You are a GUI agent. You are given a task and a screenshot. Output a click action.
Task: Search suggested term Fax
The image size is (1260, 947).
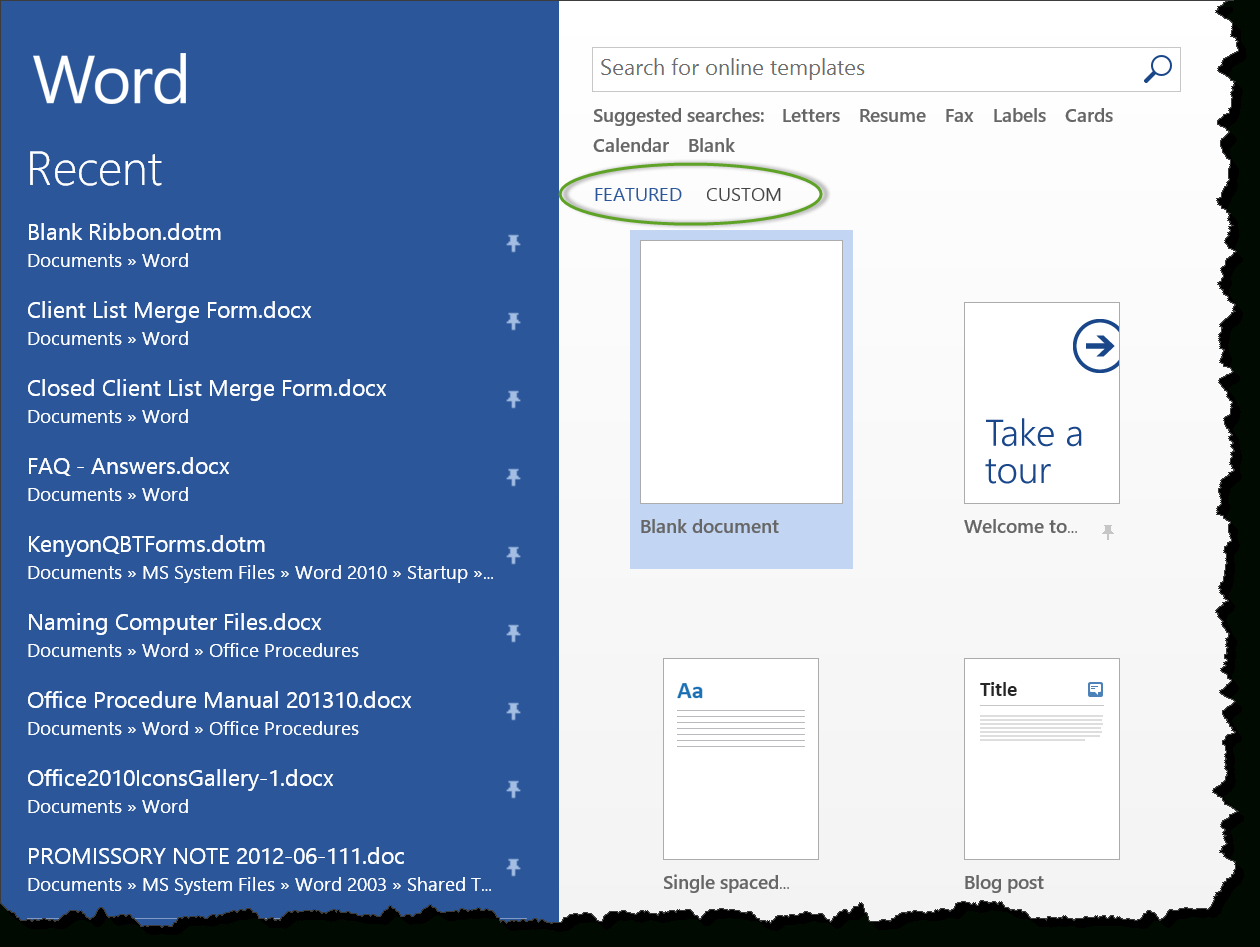point(959,116)
